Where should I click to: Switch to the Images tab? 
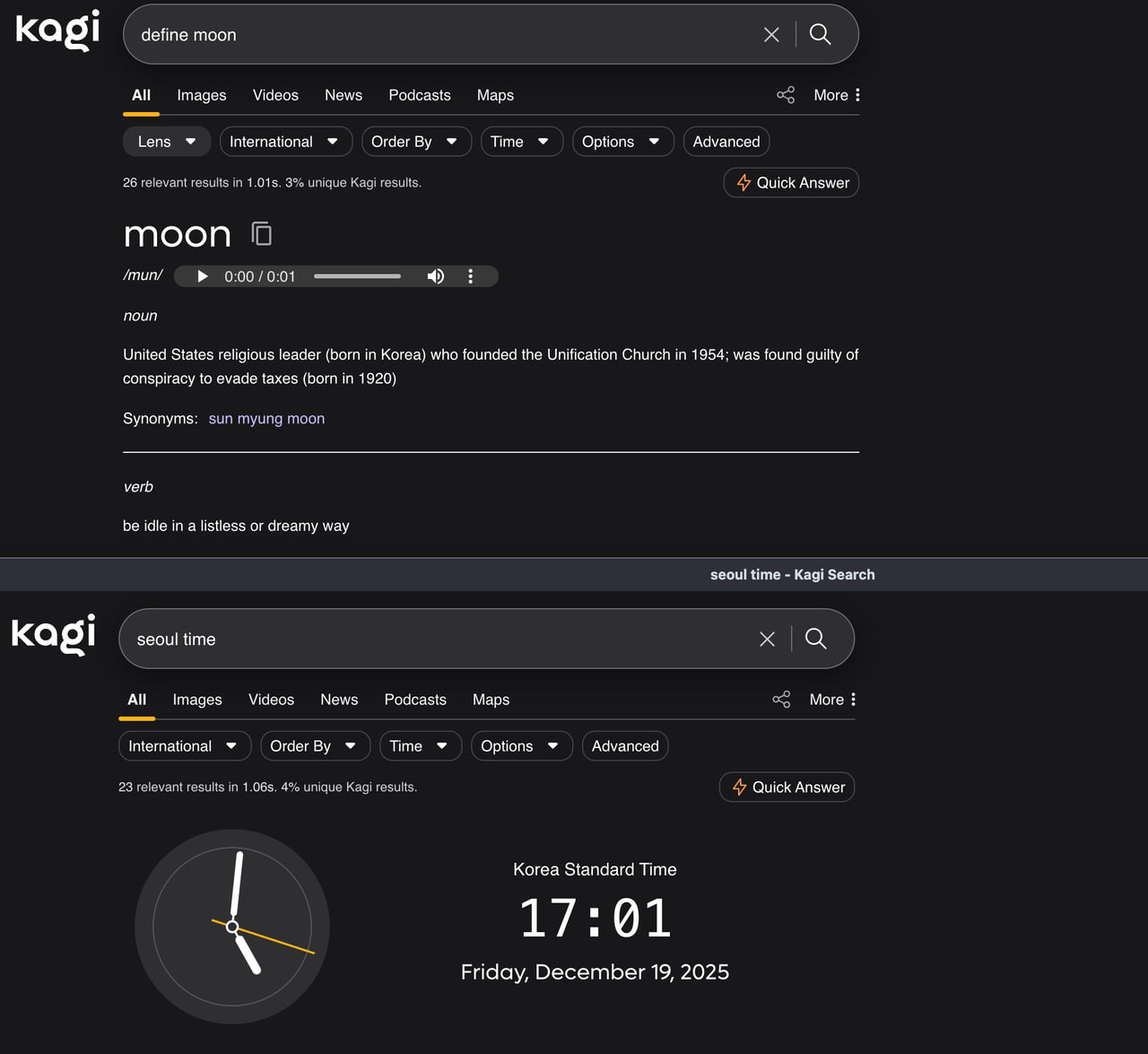tap(201, 94)
